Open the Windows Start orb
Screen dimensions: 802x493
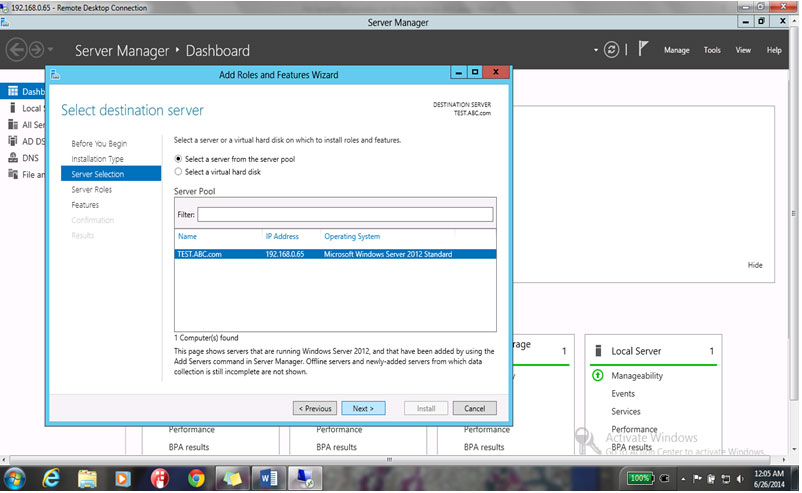(x=14, y=479)
